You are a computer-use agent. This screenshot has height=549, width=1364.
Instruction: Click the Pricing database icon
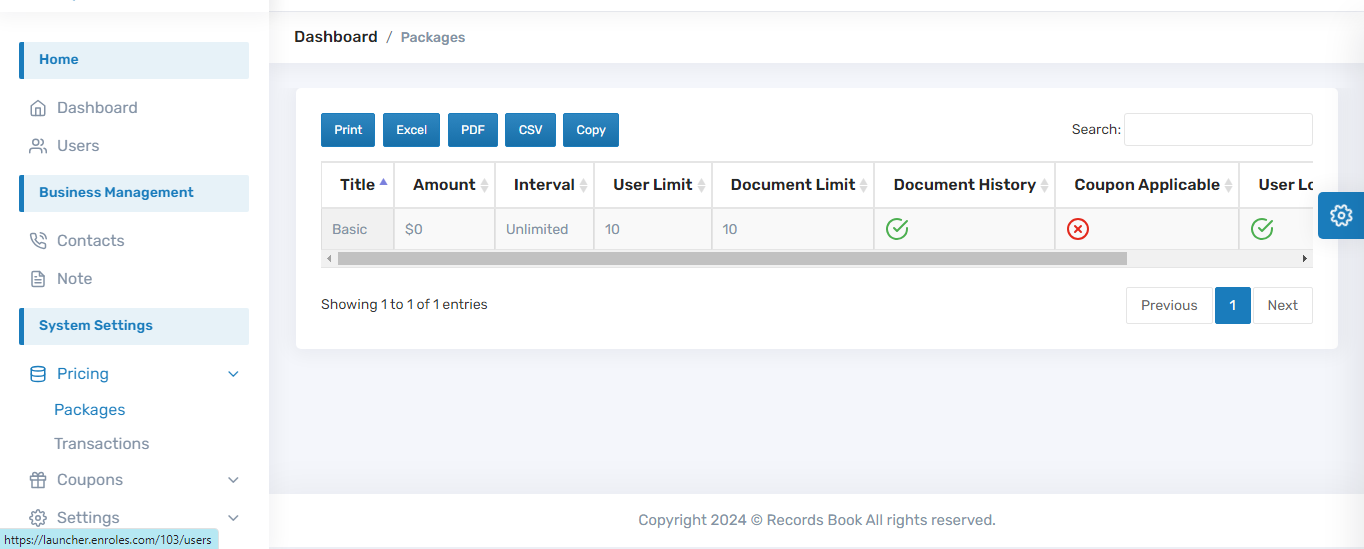tap(38, 374)
